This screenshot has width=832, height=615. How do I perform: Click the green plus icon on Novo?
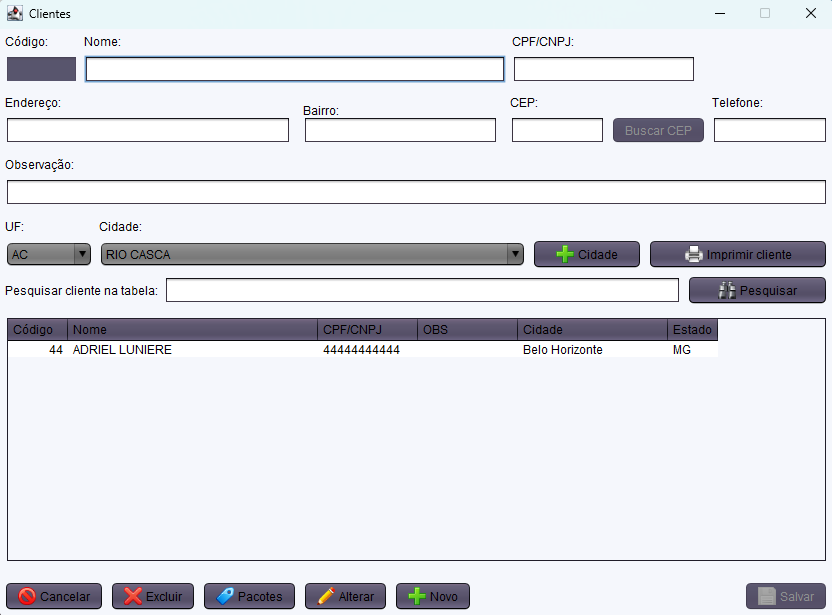coord(417,596)
